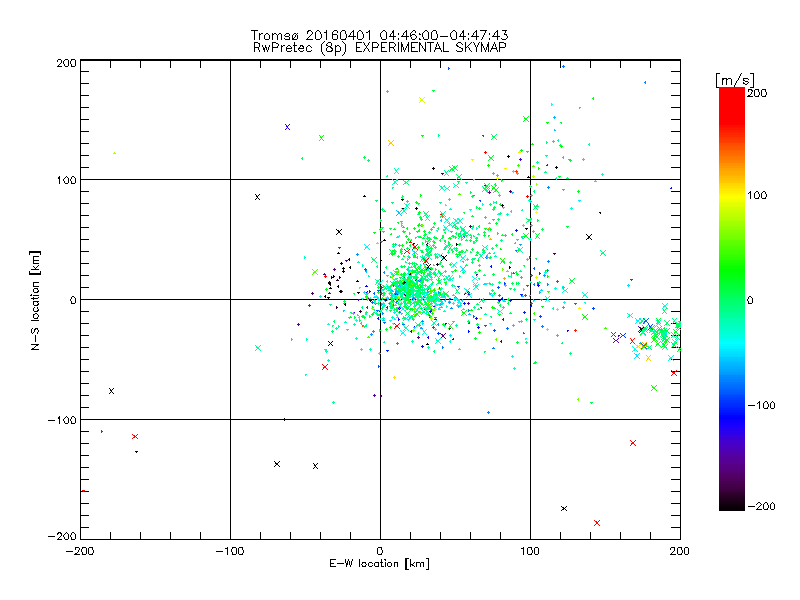Click y-axis tick label '-100'
Viewport: 800px width, 600px height.
pyautogui.click(x=62, y=420)
